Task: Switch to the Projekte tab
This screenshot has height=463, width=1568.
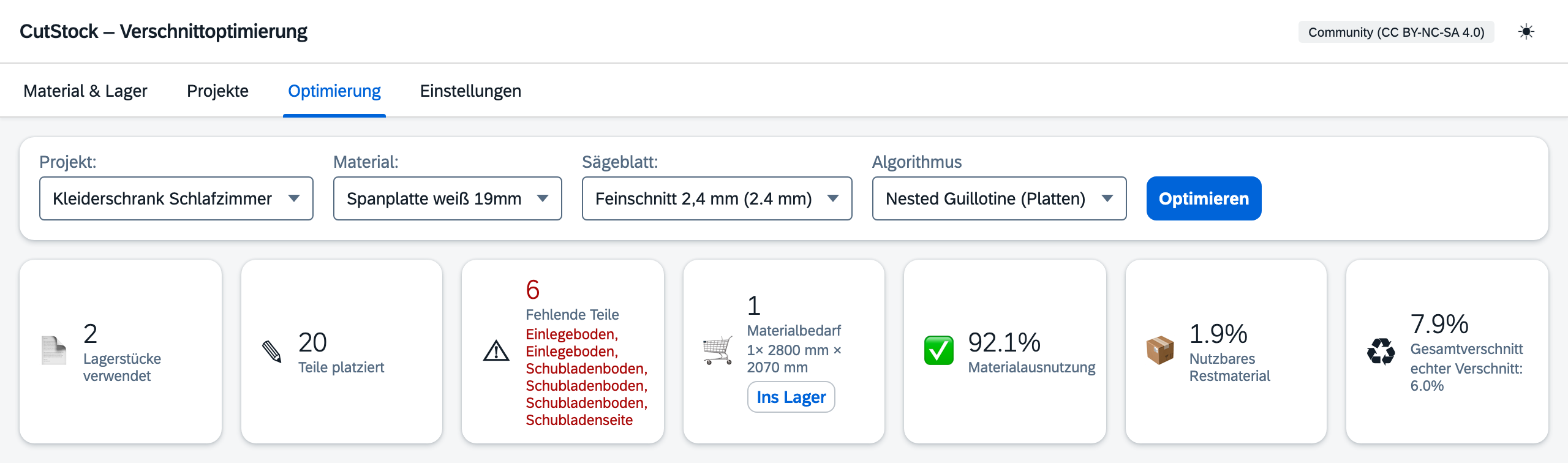Action: click(x=217, y=91)
